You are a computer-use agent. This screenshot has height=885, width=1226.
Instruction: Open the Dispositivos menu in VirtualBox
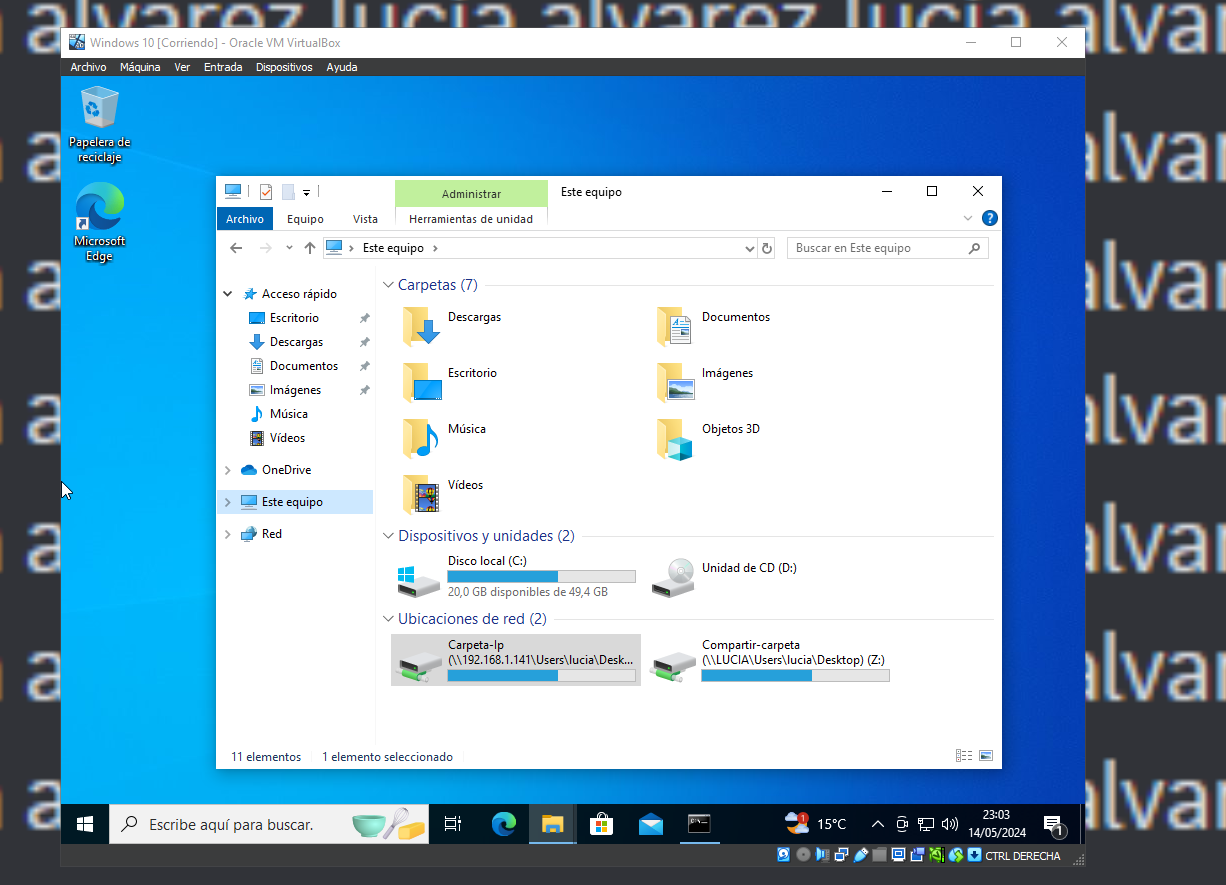pyautogui.click(x=284, y=66)
